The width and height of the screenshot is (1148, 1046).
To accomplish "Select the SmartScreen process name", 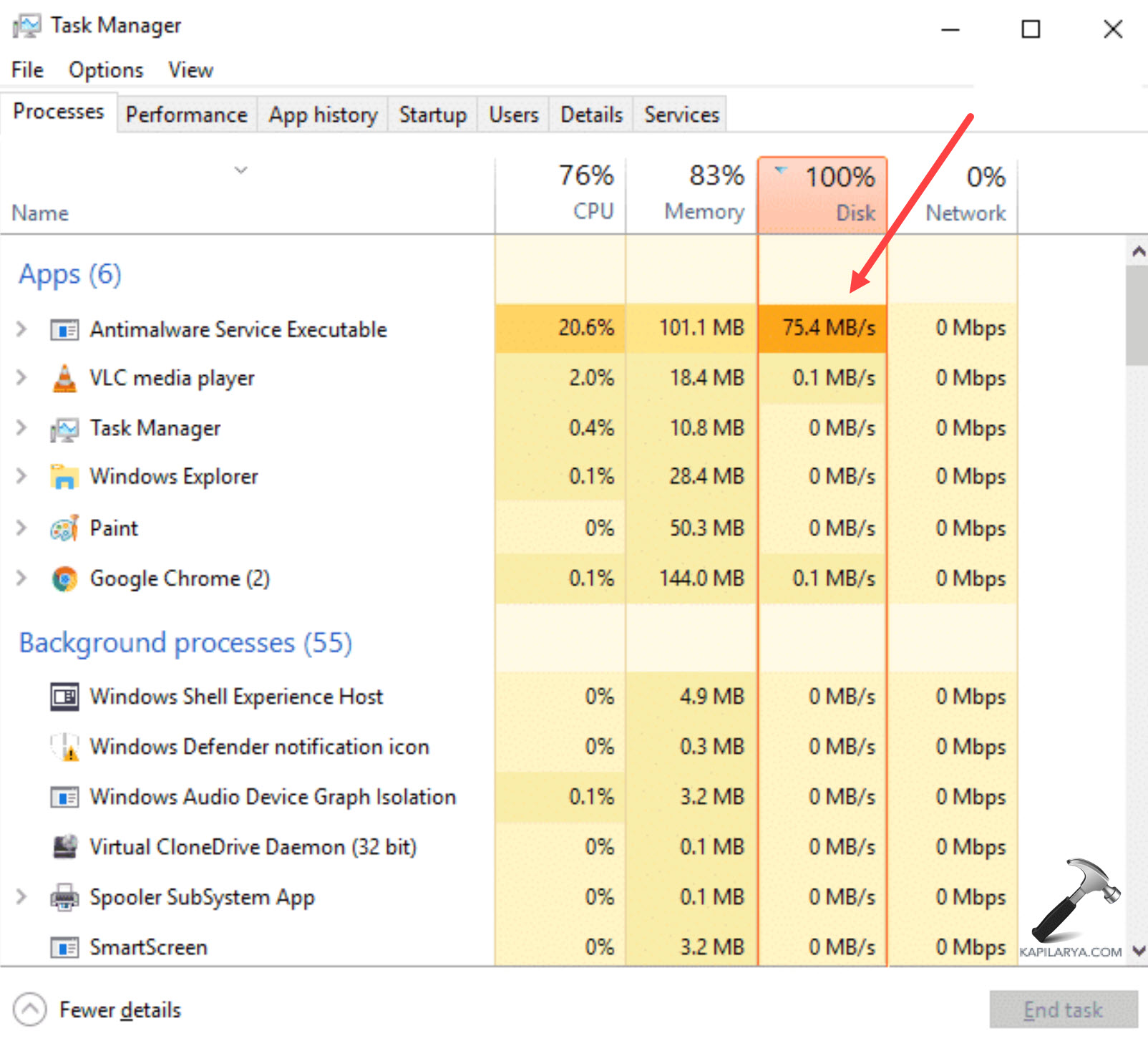I will [x=148, y=947].
